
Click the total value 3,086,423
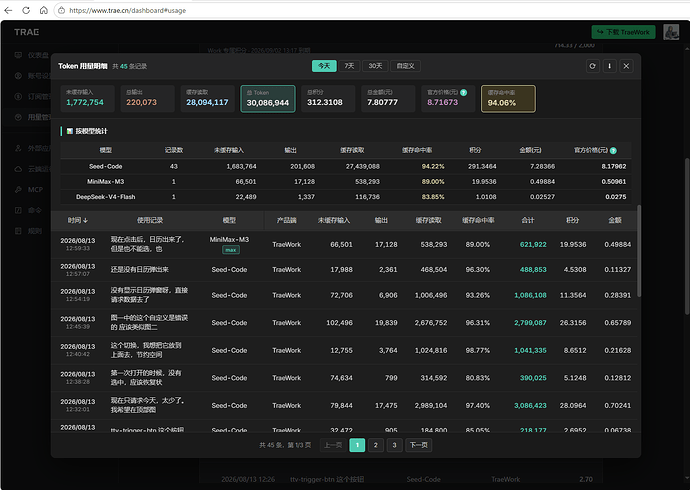coord(530,406)
